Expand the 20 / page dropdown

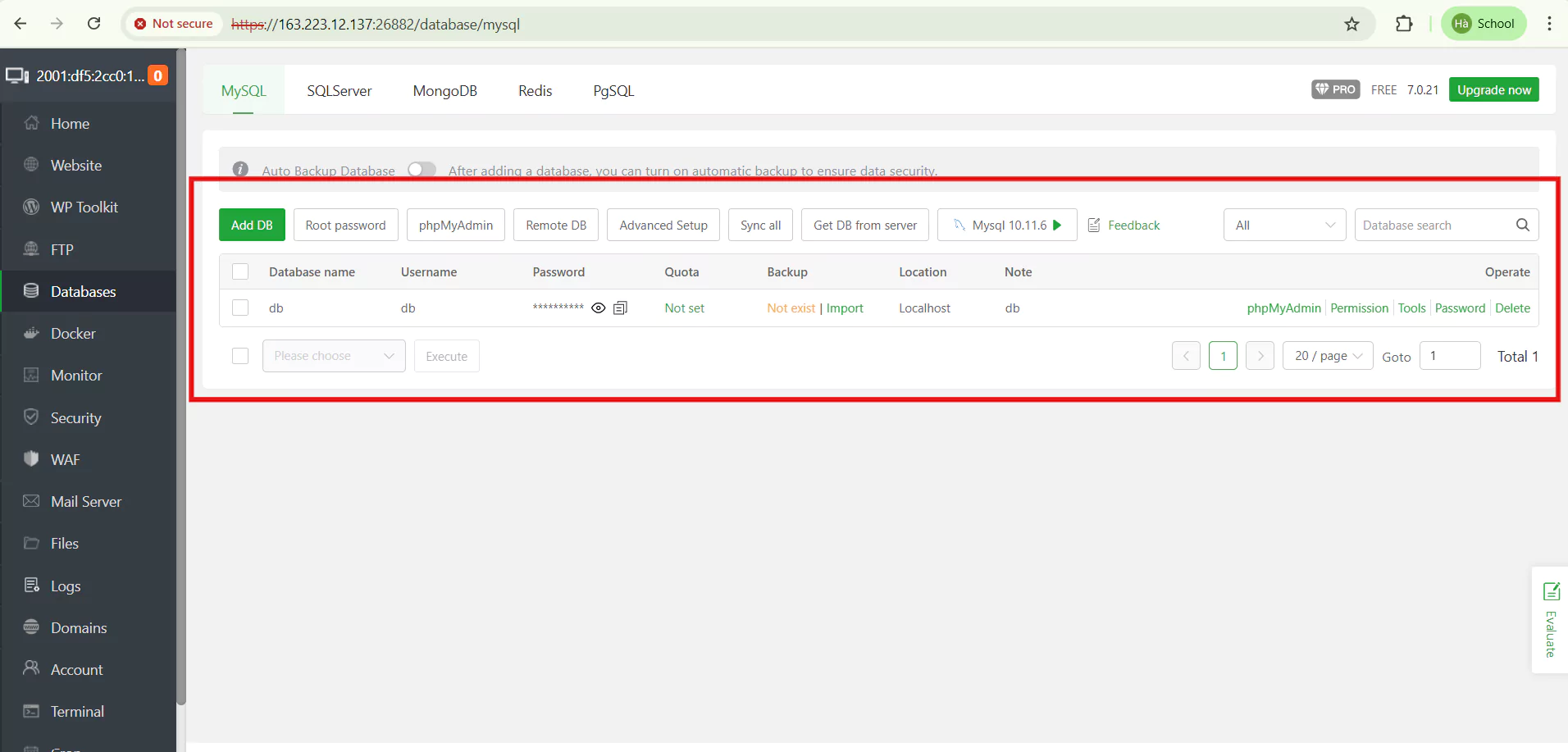pos(1328,356)
